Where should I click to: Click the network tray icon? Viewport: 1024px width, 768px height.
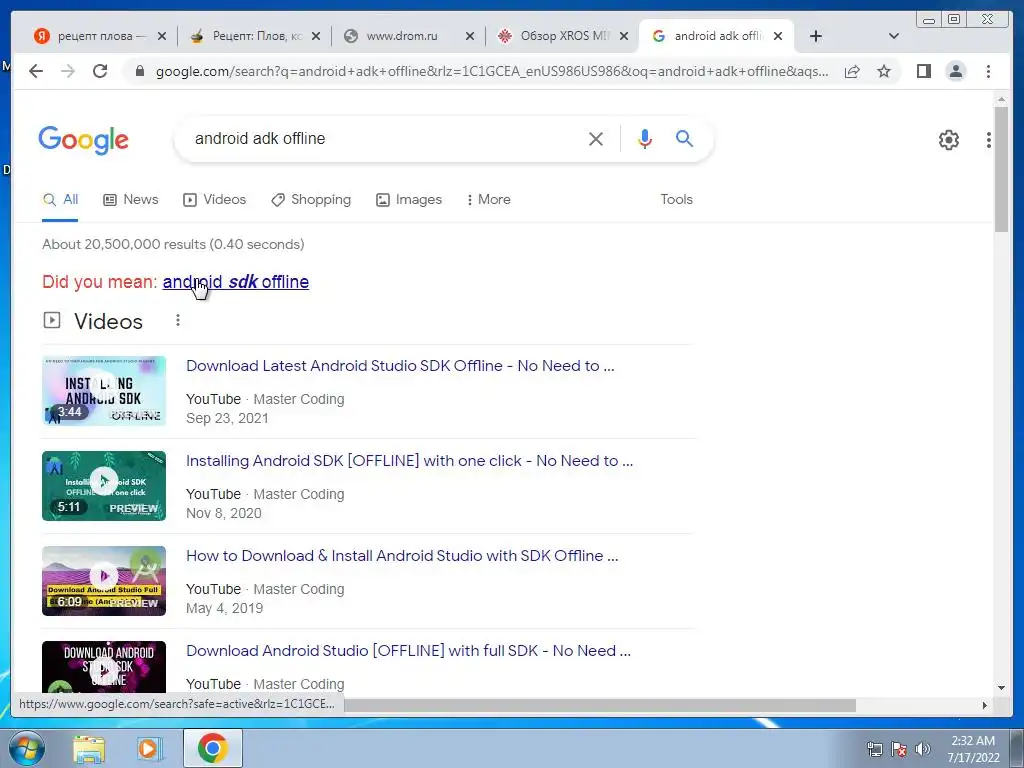tap(874, 749)
